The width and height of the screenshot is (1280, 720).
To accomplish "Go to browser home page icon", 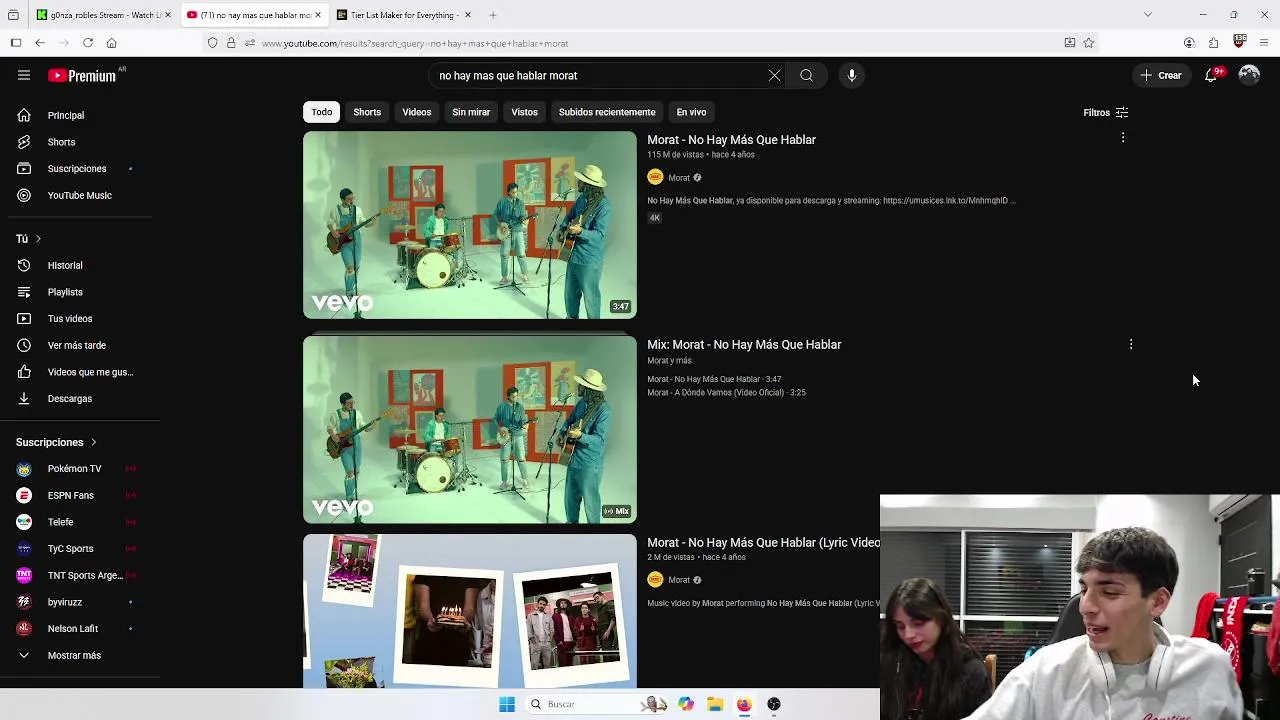I will [x=111, y=43].
